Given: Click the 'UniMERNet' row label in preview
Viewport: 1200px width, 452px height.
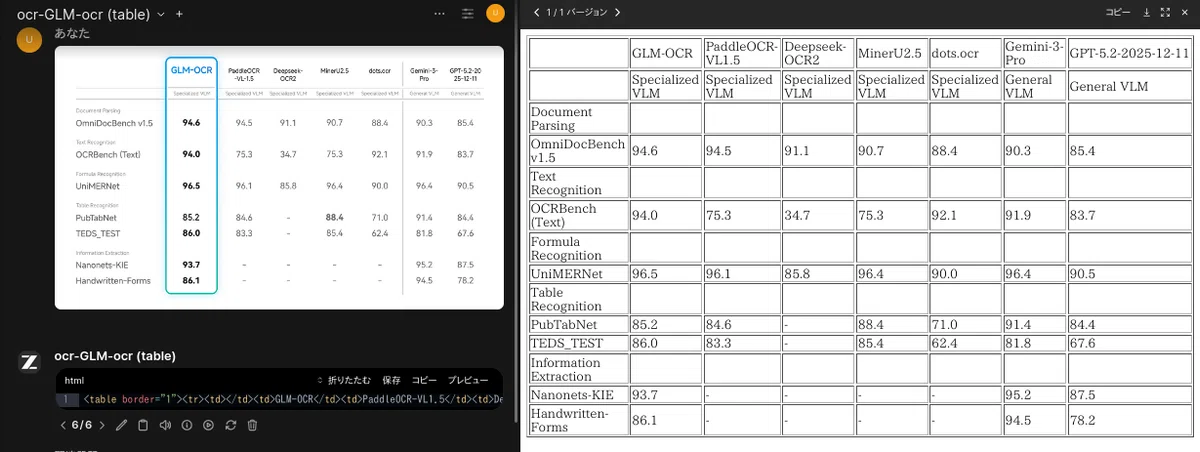Looking at the screenshot, I should [x=578, y=273].
